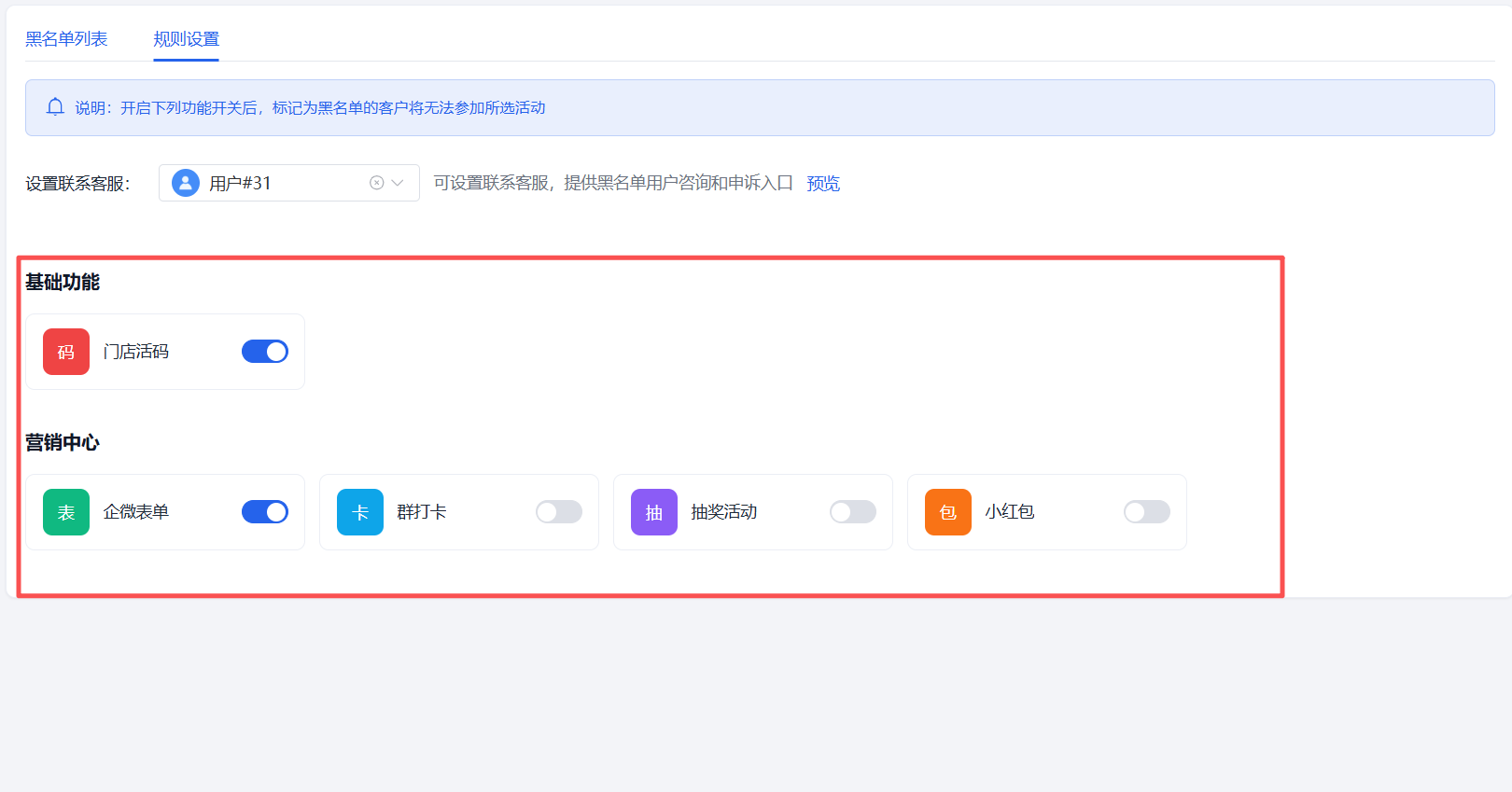Enable the 群打卡 switch
Viewport: 1512px width, 792px height.
[x=559, y=512]
